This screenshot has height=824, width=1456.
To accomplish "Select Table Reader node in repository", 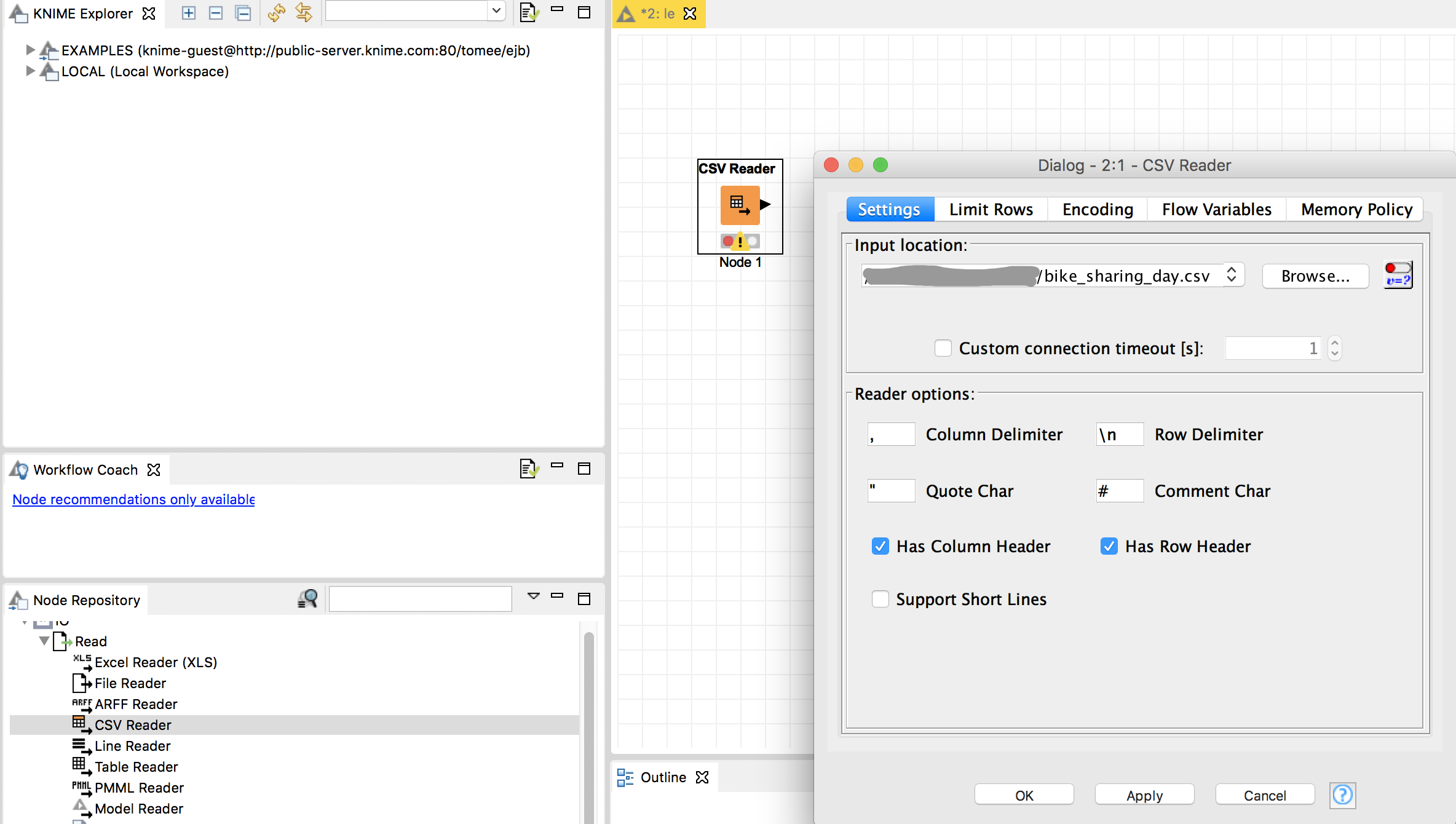I will click(x=125, y=767).
